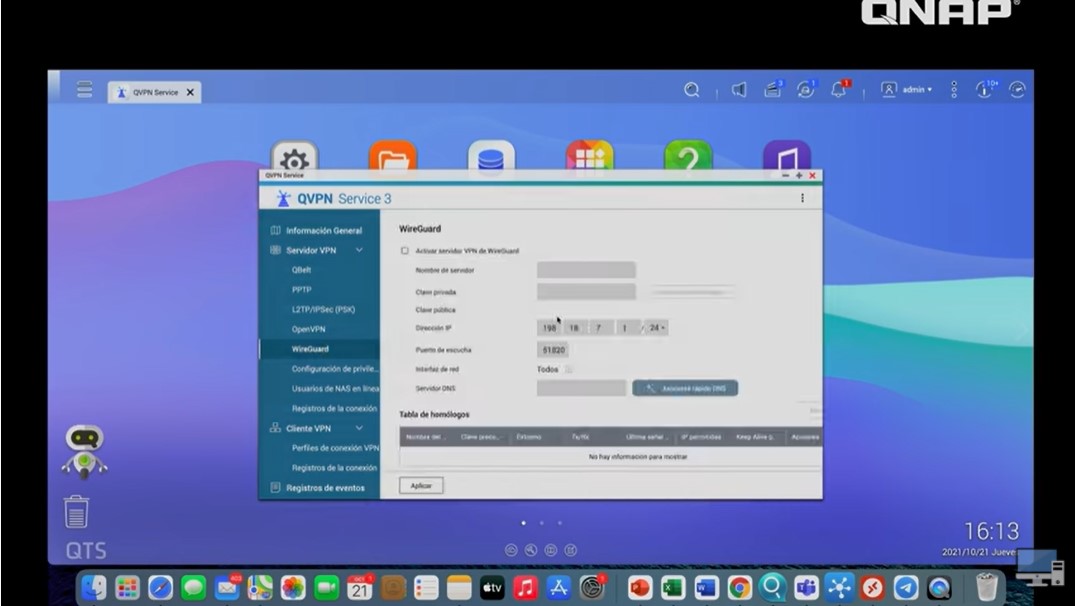Open the QTS desktop trash bin
Image resolution: width=1075 pixels, height=606 pixels.
76,511
